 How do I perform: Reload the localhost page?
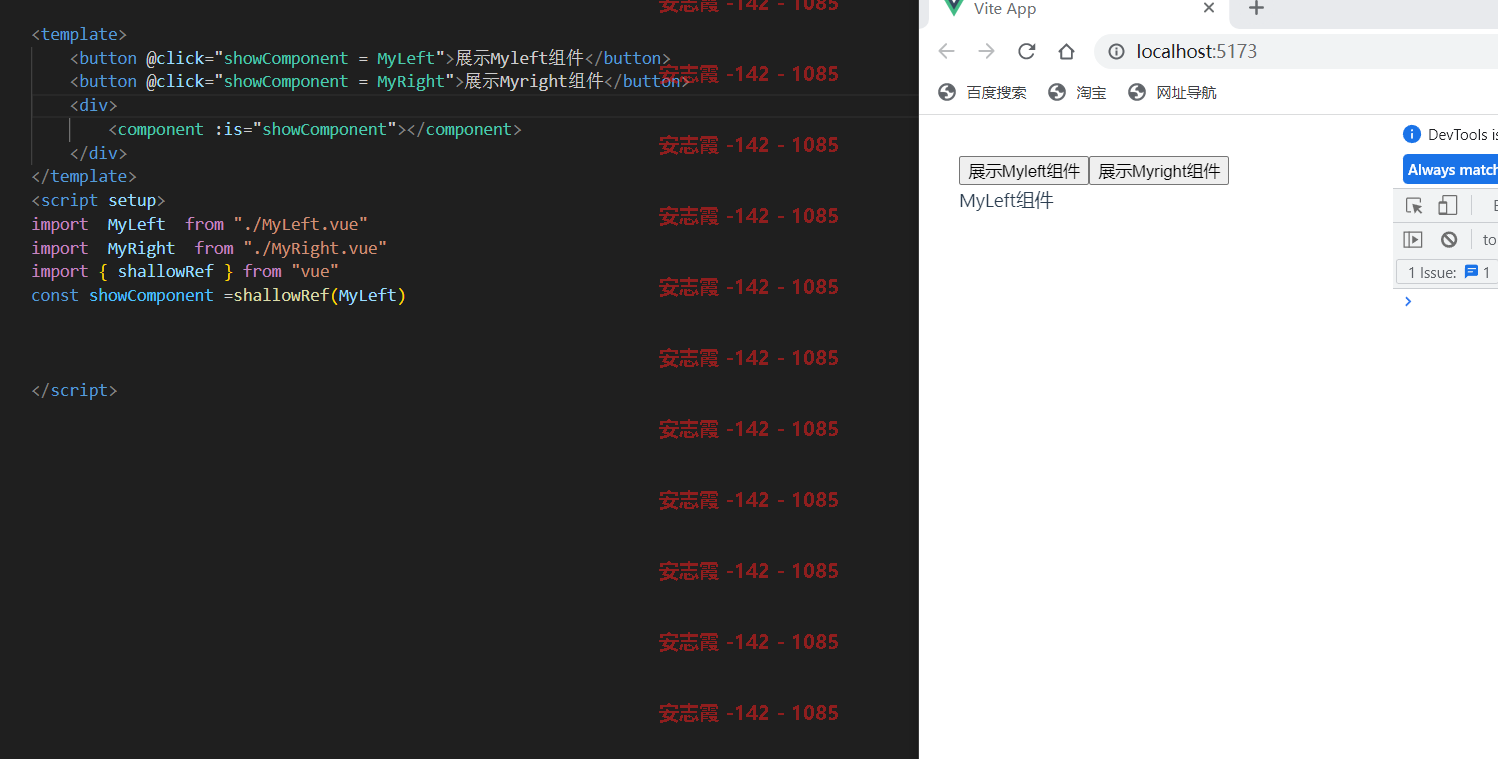coord(1026,51)
